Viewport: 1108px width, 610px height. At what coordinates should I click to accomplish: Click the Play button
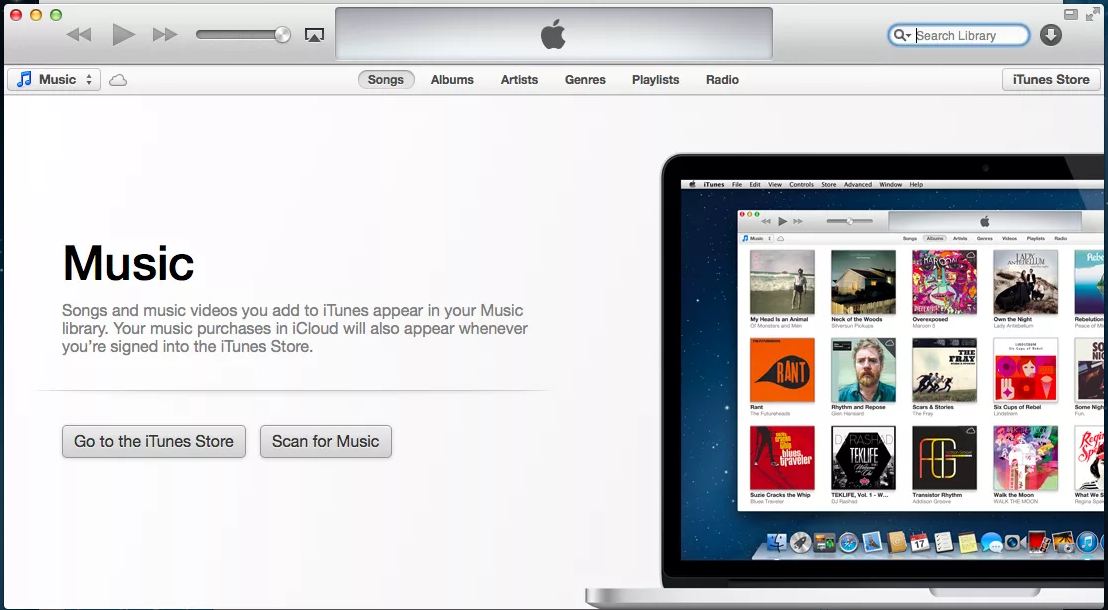tap(123, 35)
